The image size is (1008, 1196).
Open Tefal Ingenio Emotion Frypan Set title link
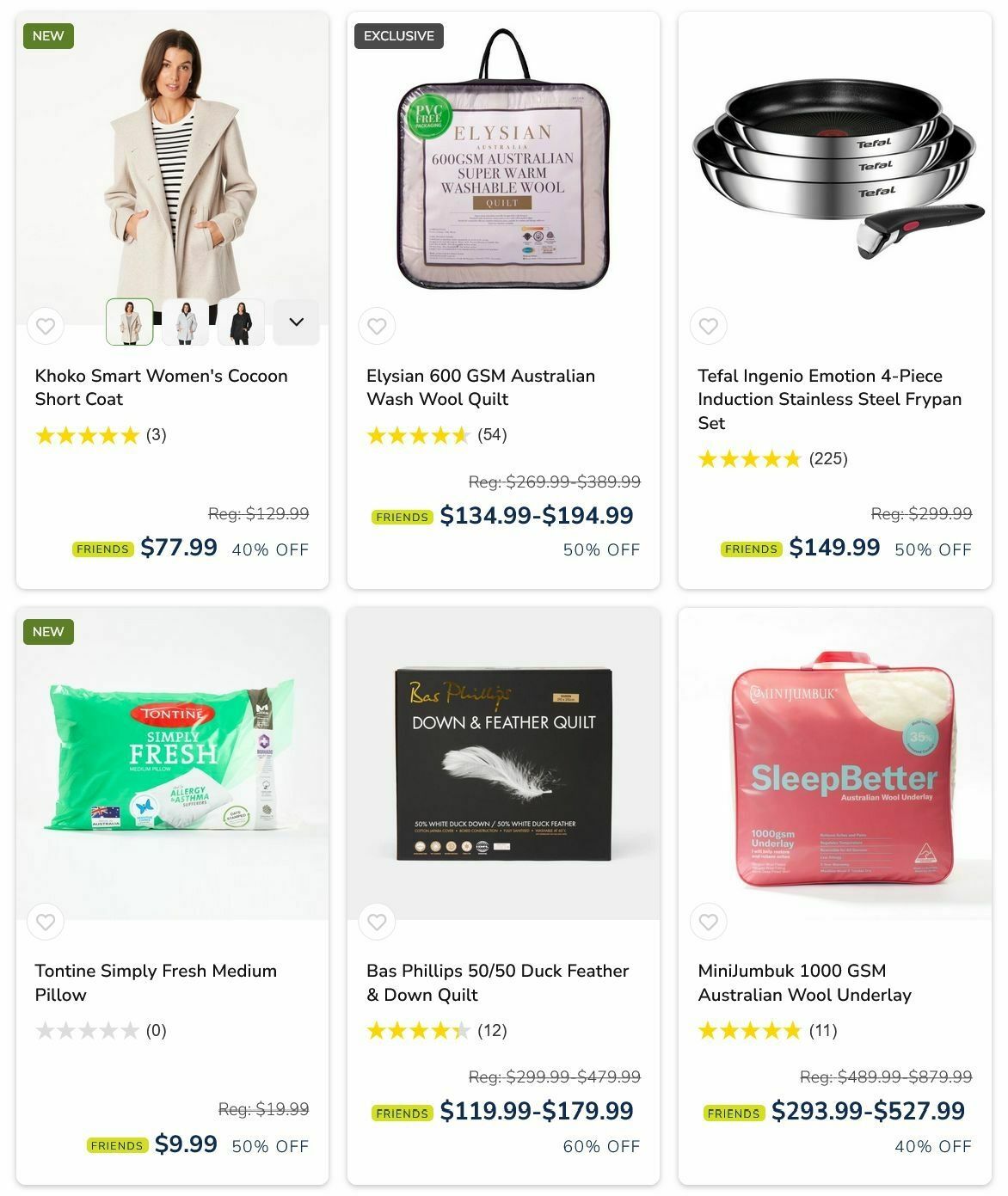829,399
